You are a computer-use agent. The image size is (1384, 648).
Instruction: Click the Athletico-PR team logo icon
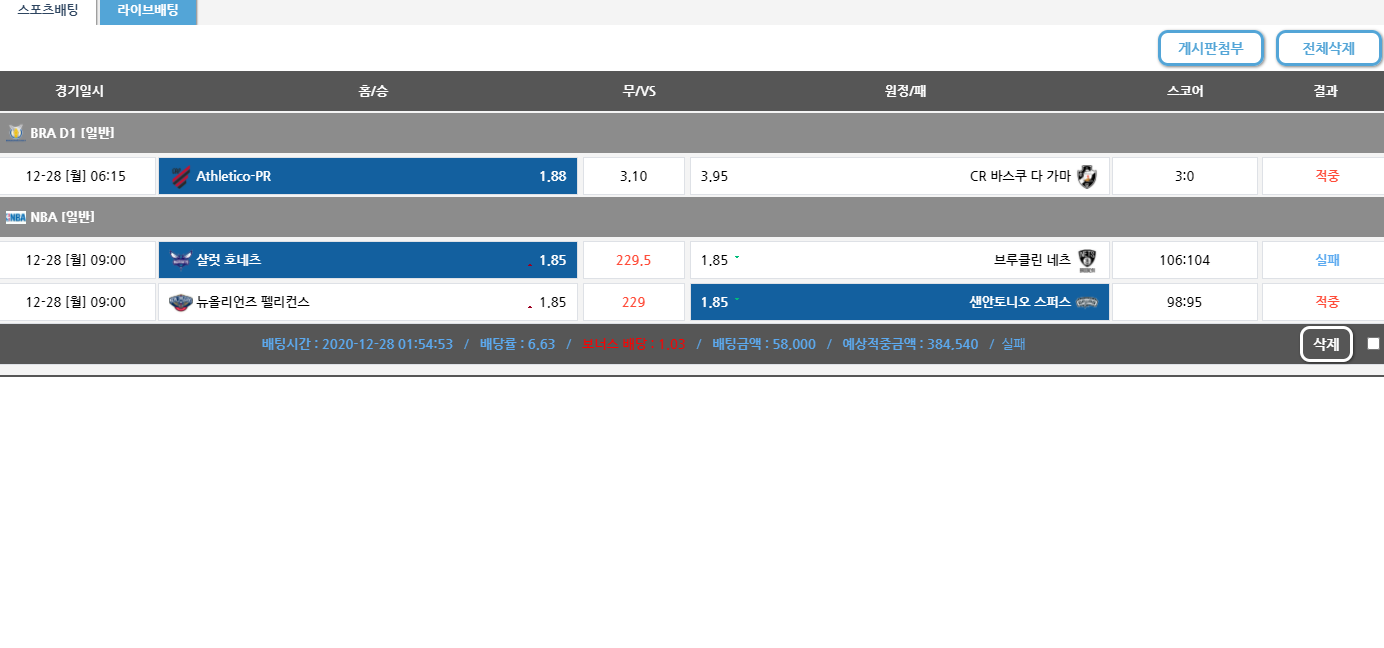[x=180, y=177]
